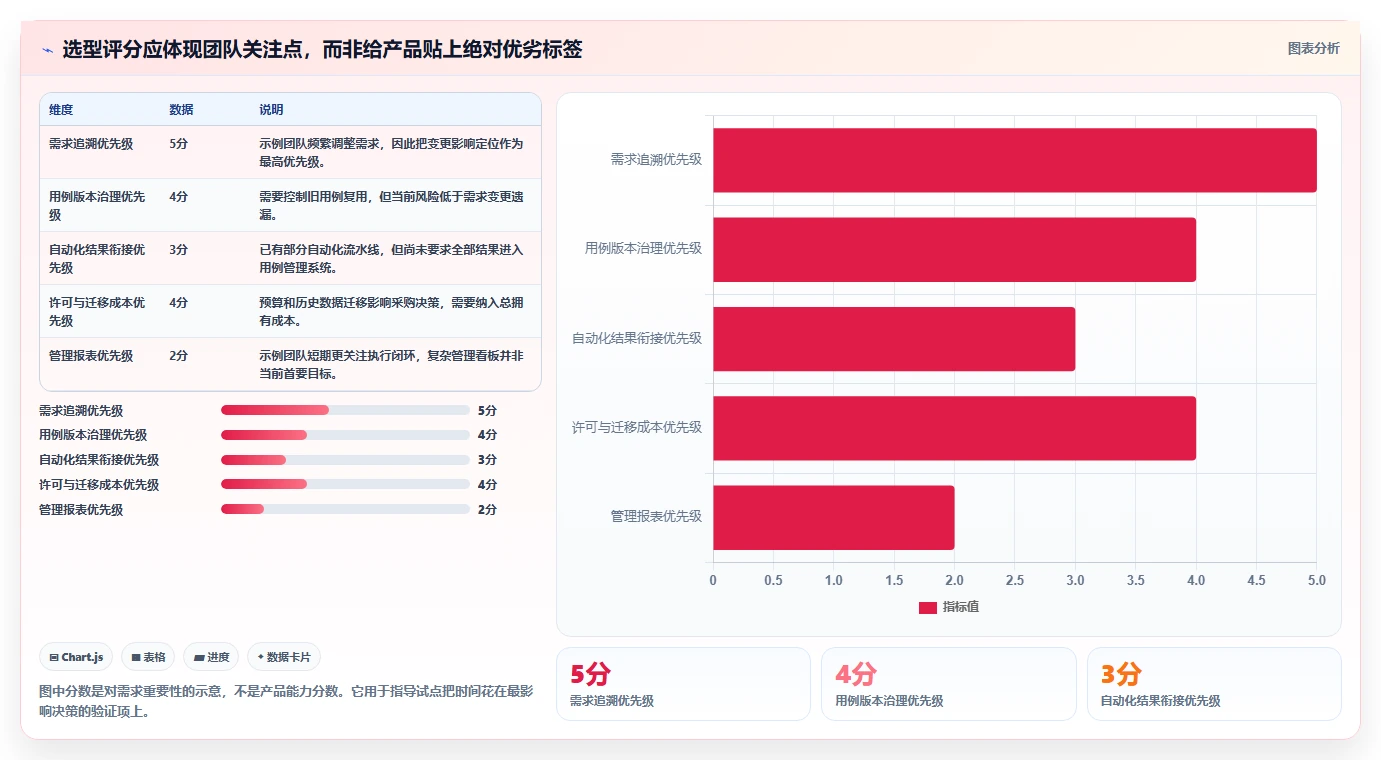Click the 3分 cell in the table

(178, 250)
